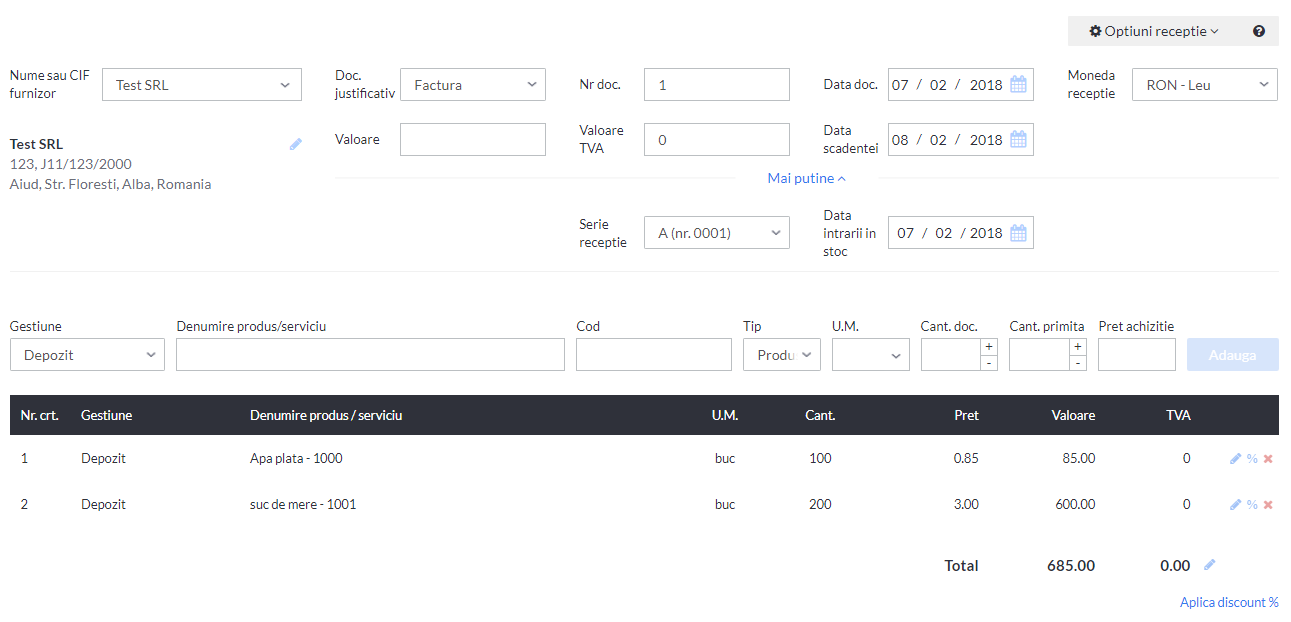The image size is (1291, 622).
Task: Click the Aplica discount % link
Action: pos(1229,602)
